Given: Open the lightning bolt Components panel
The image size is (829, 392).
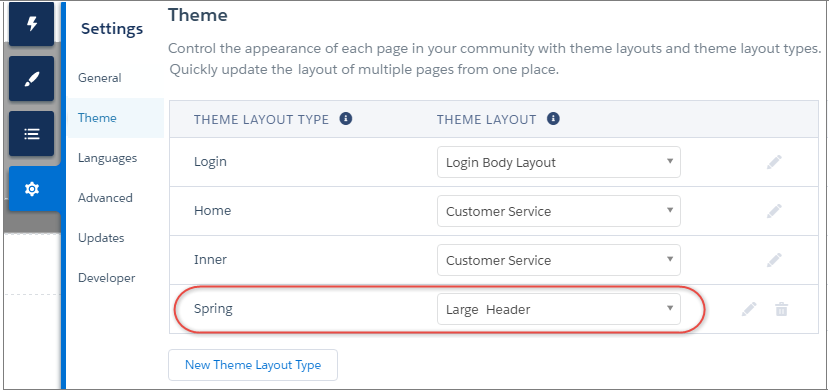Looking at the screenshot, I should pyautogui.click(x=32, y=24).
